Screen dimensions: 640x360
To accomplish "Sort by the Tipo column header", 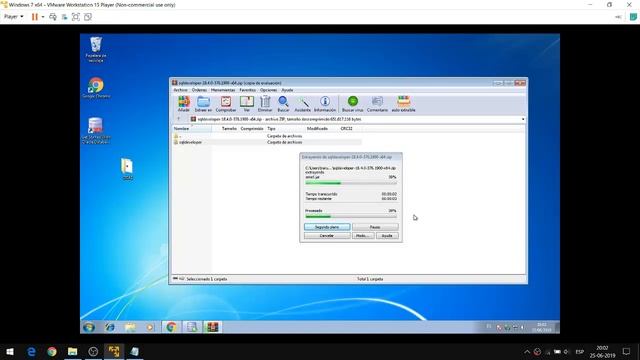I will pyautogui.click(x=285, y=129).
